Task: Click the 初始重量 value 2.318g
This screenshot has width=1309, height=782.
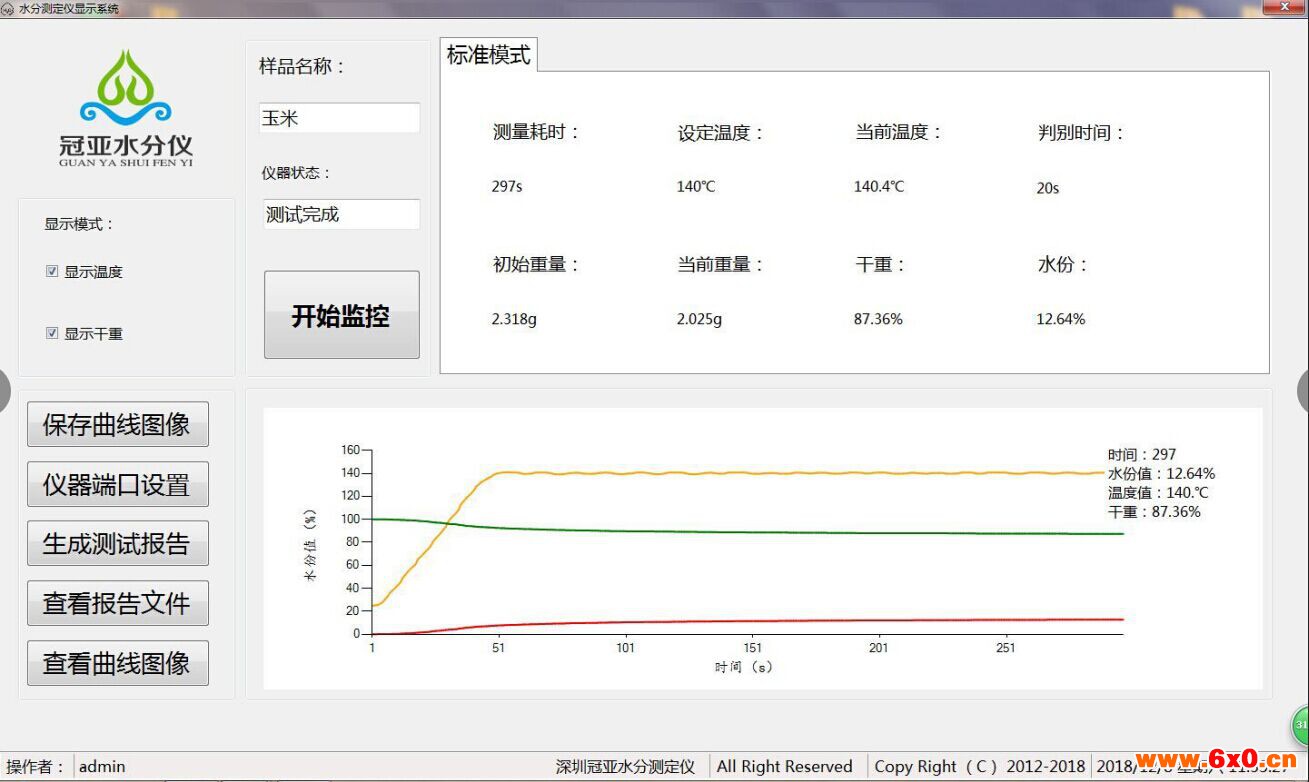Action: (x=514, y=319)
